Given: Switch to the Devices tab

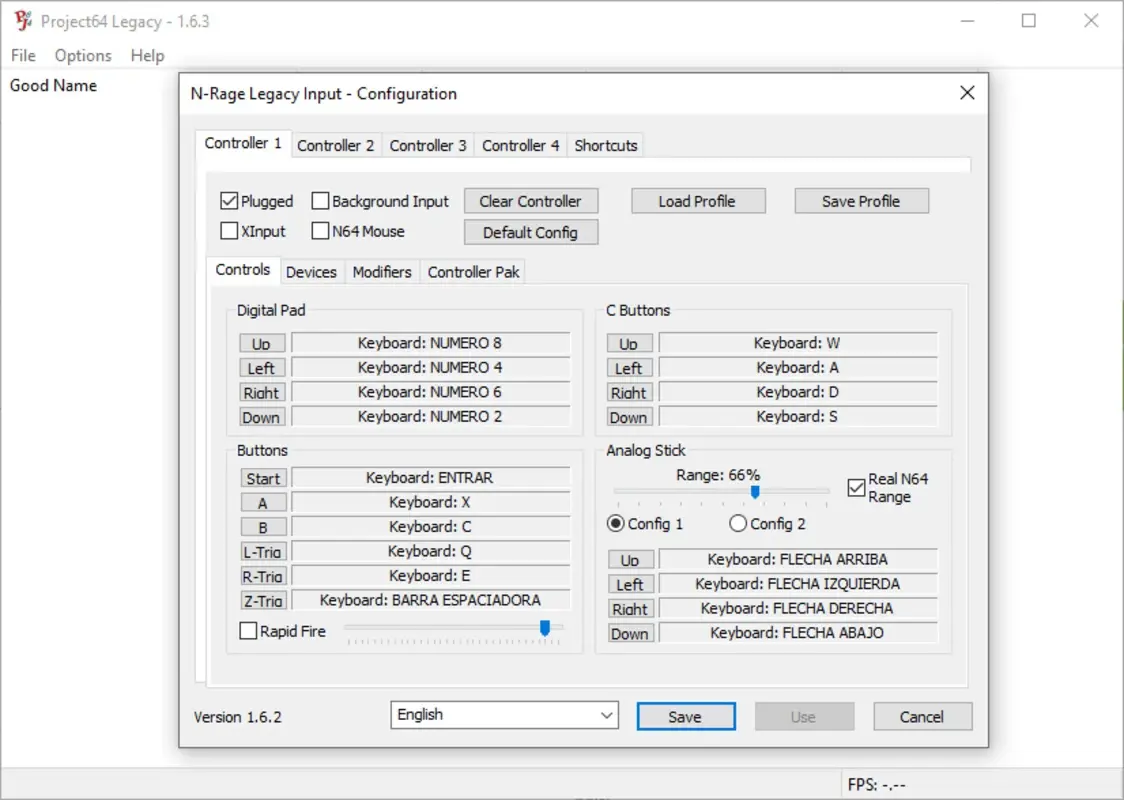Looking at the screenshot, I should pyautogui.click(x=312, y=271).
